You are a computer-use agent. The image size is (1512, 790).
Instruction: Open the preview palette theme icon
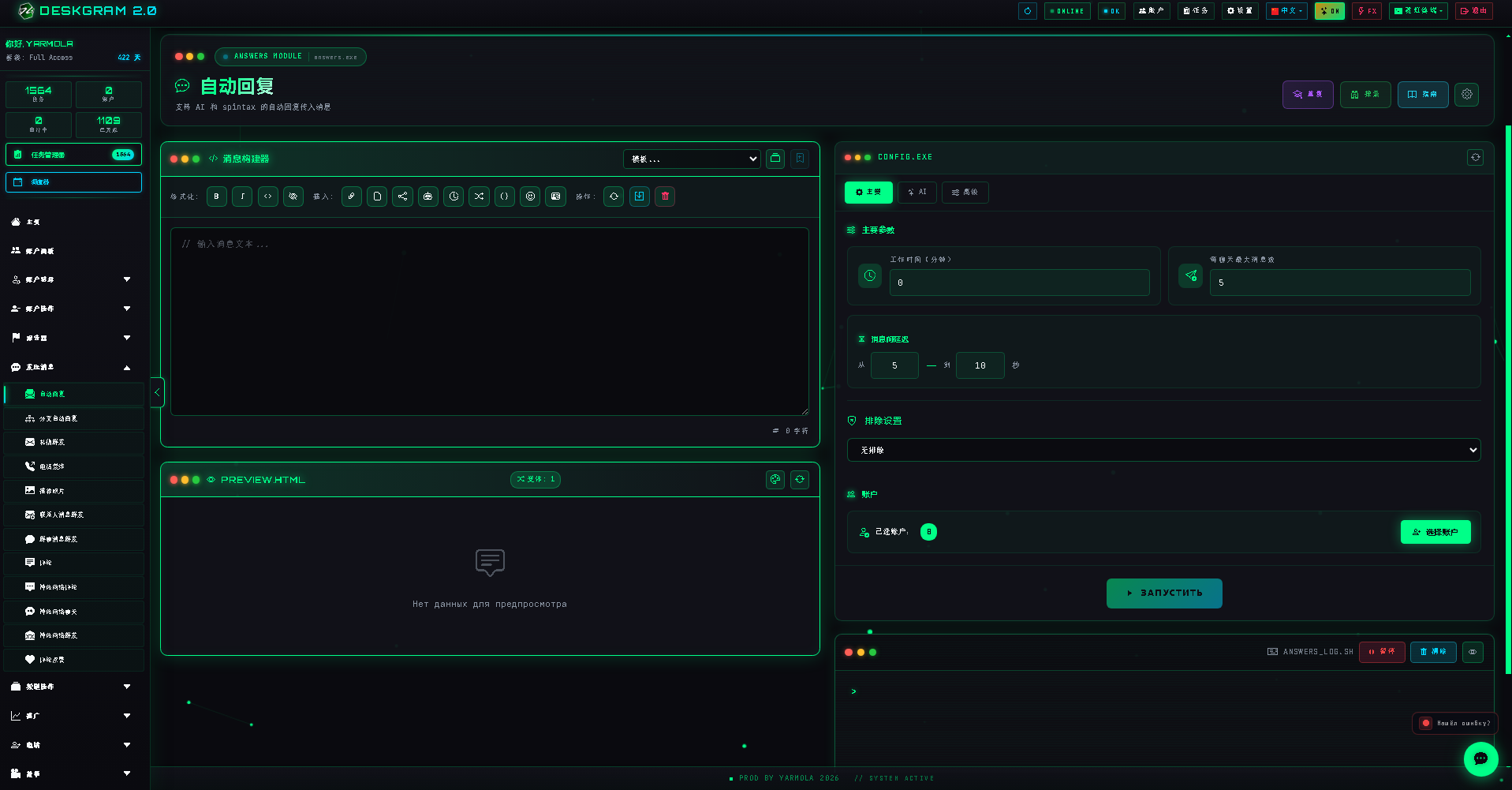(775, 480)
